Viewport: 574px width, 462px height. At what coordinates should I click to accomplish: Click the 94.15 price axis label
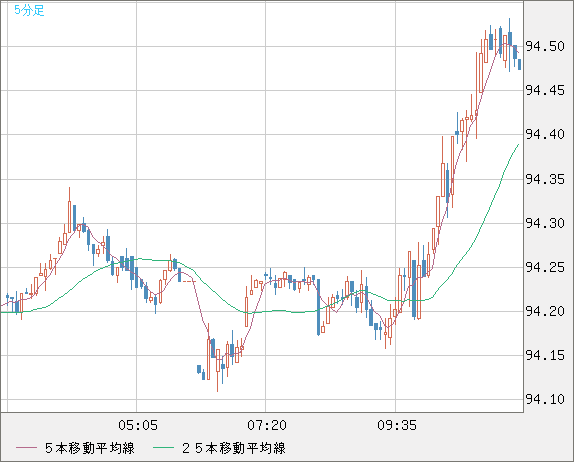pyautogui.click(x=545, y=355)
